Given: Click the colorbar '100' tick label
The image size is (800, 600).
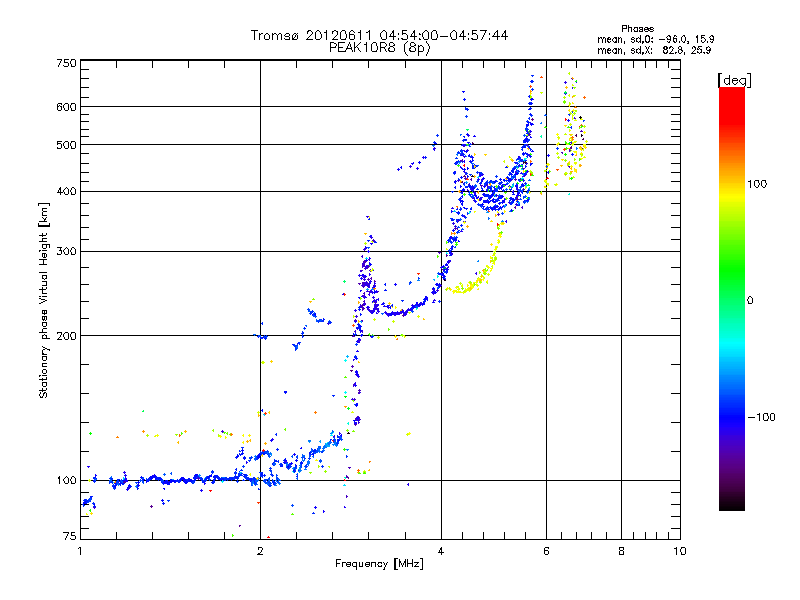Looking at the screenshot, I should tap(757, 184).
